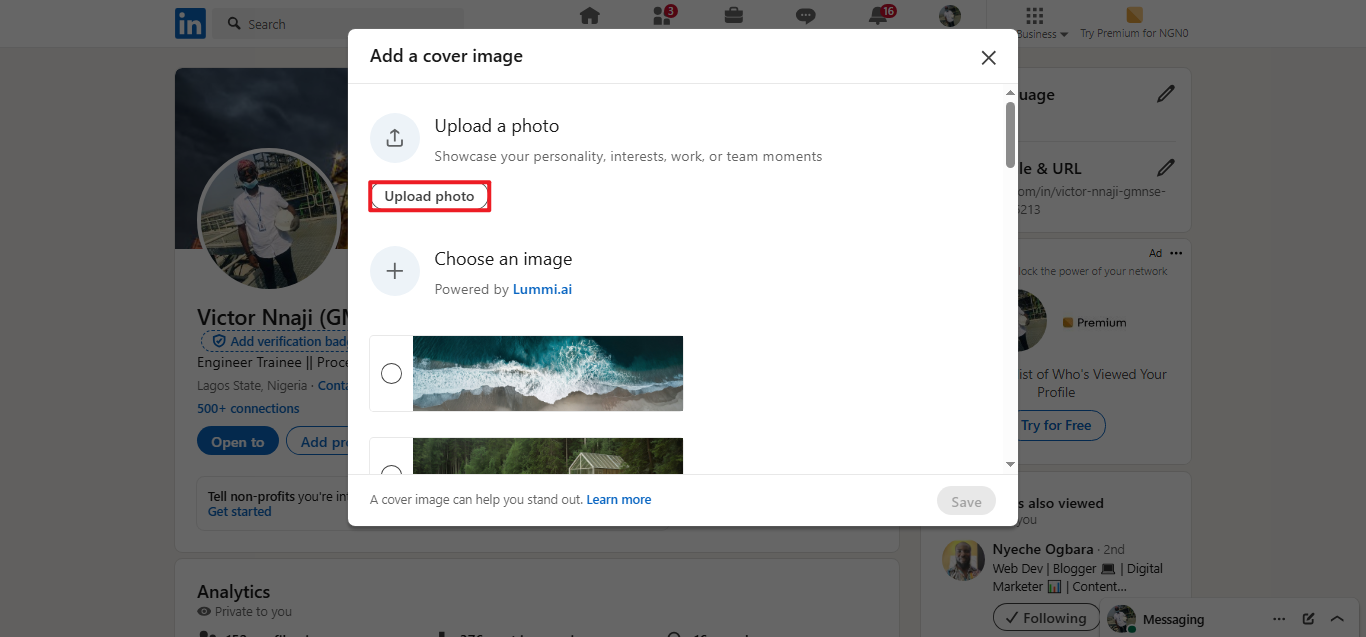Open Nyeche Ogbara's profile name
This screenshot has width=1366, height=637.
pyautogui.click(x=1044, y=549)
